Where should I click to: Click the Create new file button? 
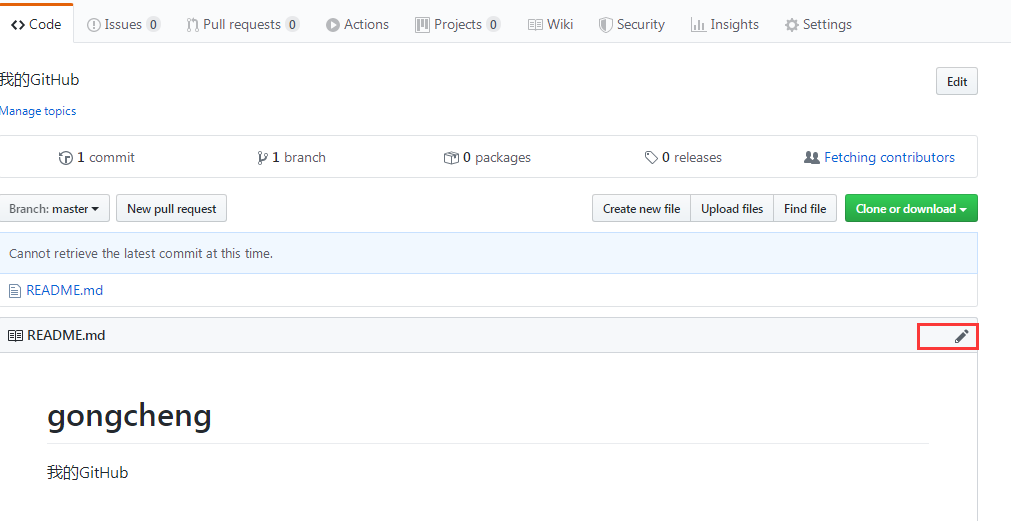pos(642,208)
